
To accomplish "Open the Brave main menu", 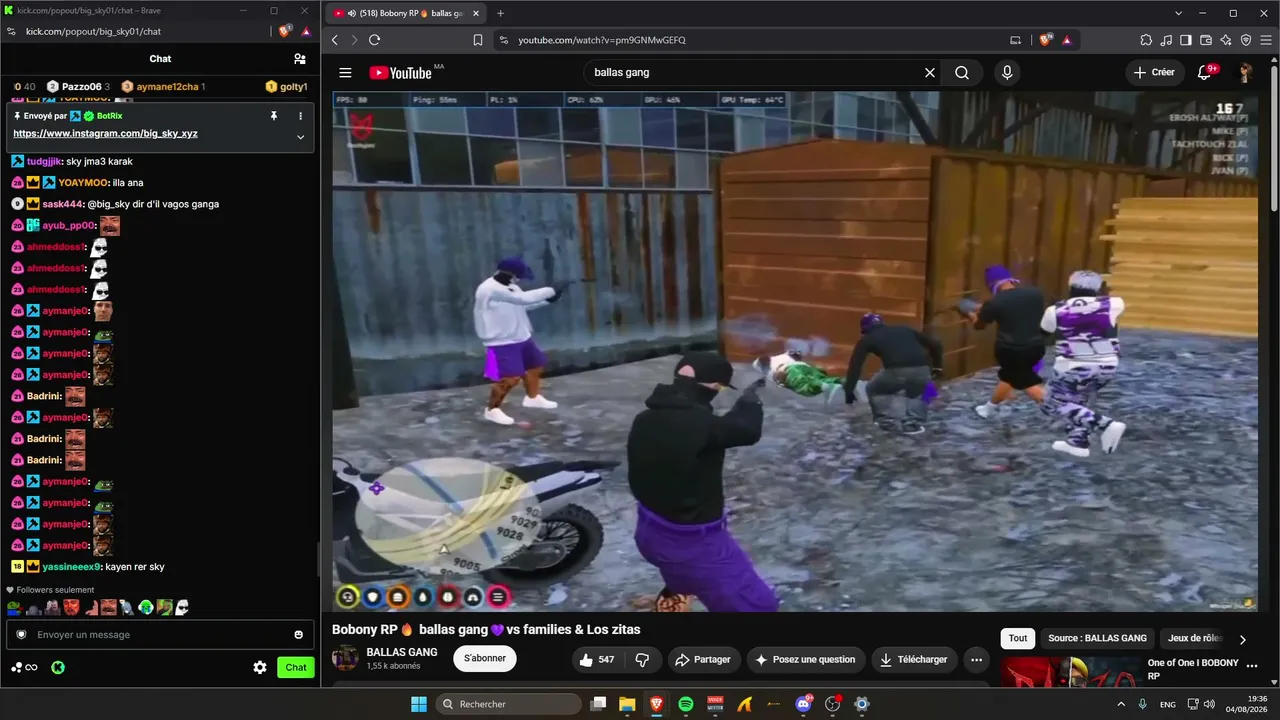I will (x=1266, y=40).
